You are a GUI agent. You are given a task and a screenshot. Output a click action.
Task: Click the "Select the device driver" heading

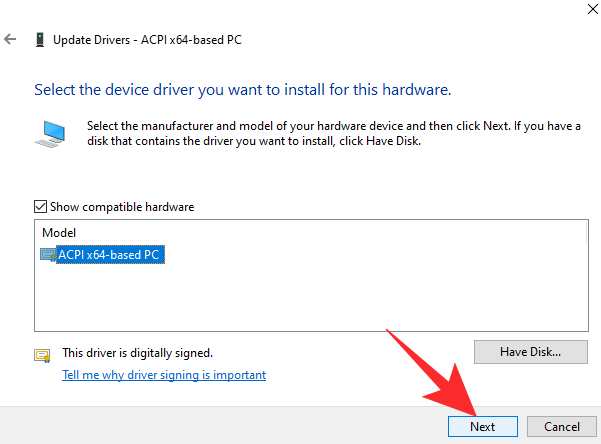click(x=243, y=90)
